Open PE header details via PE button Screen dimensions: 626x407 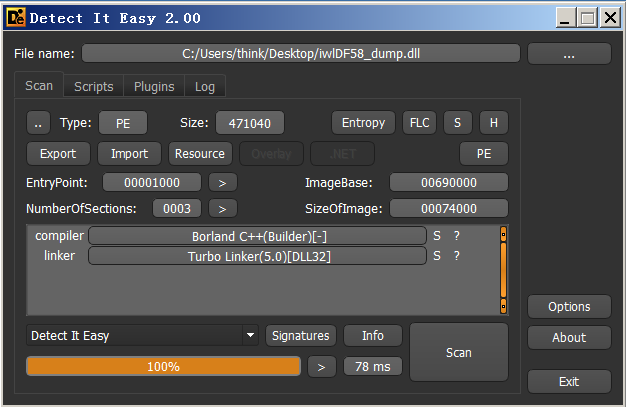click(x=484, y=154)
